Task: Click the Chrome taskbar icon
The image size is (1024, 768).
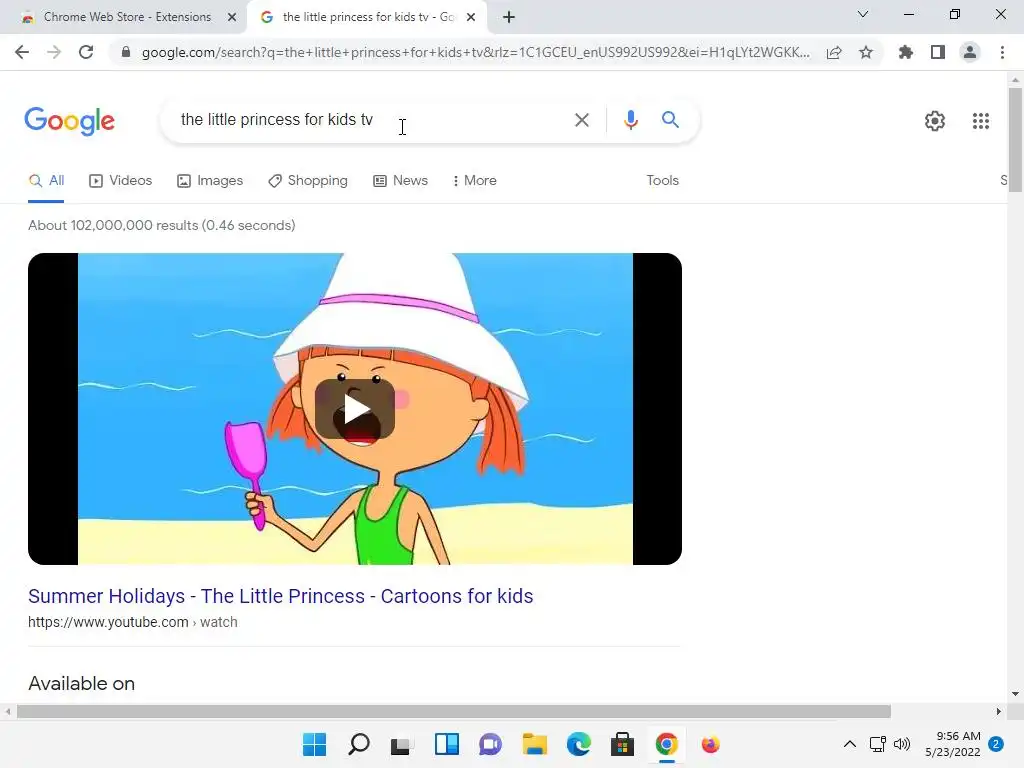Action: 667,744
